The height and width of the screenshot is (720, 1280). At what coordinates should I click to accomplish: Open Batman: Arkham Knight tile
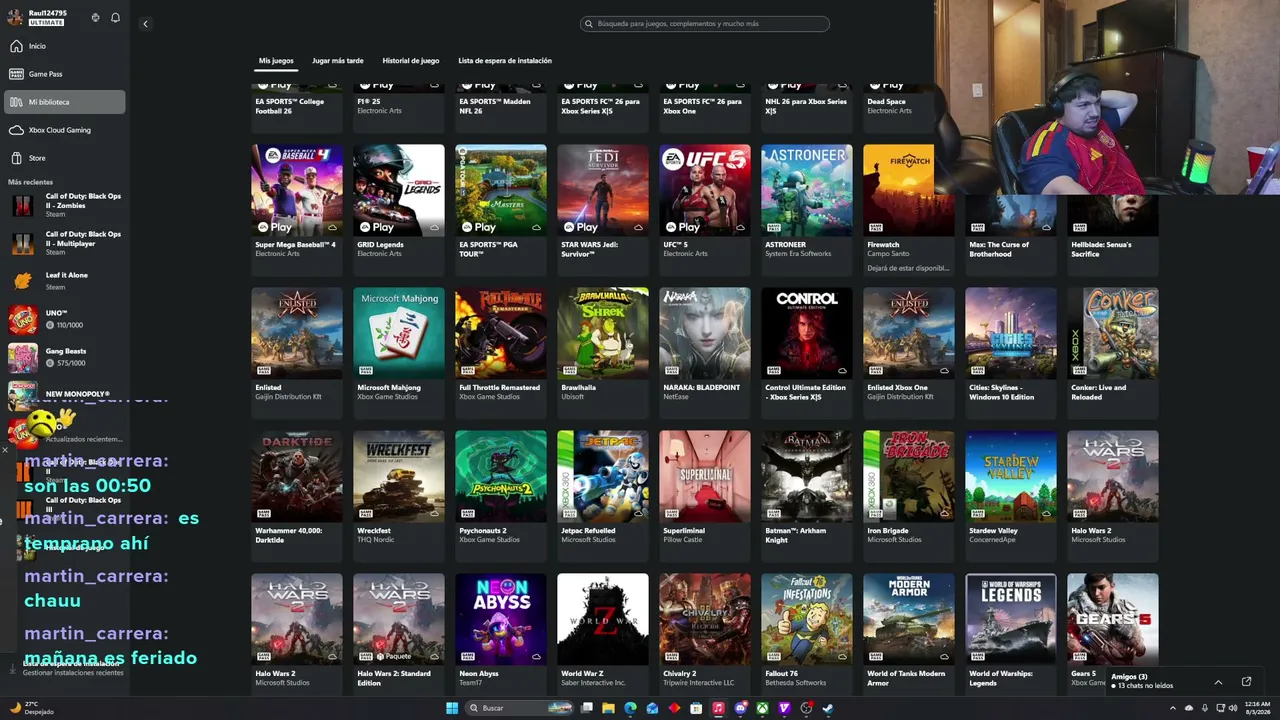[807, 496]
